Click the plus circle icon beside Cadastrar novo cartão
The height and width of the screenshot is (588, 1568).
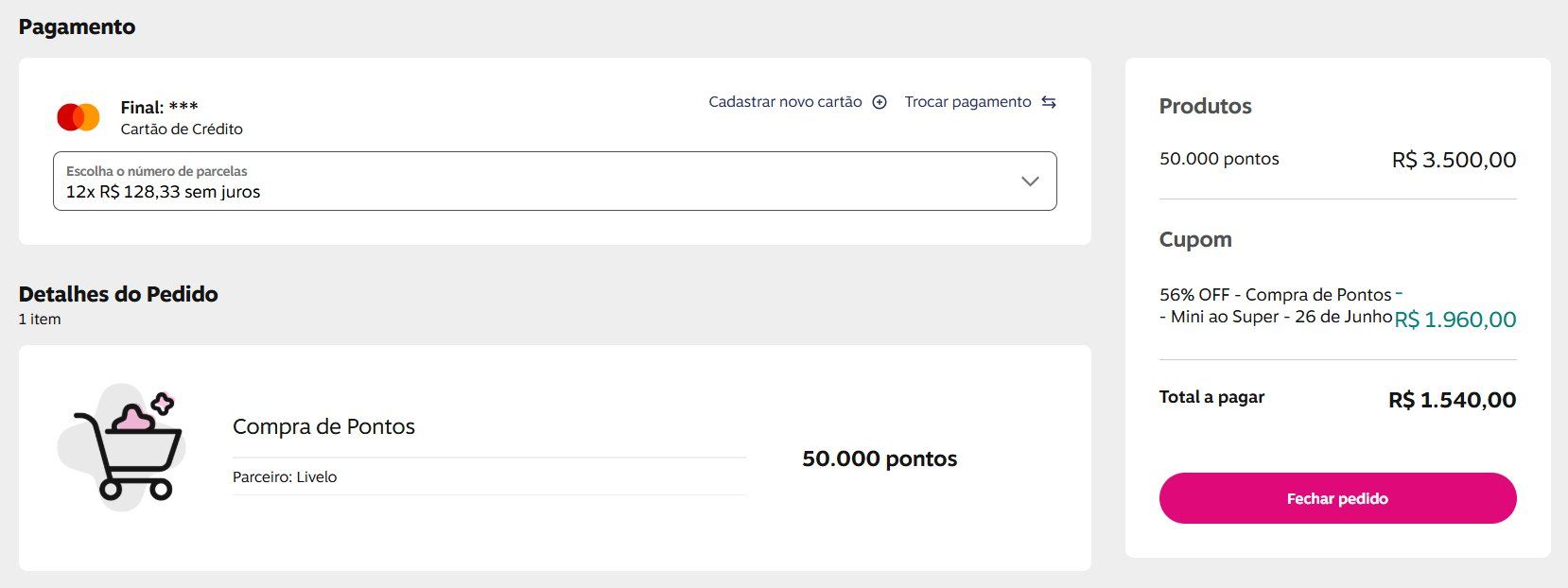pos(880,102)
